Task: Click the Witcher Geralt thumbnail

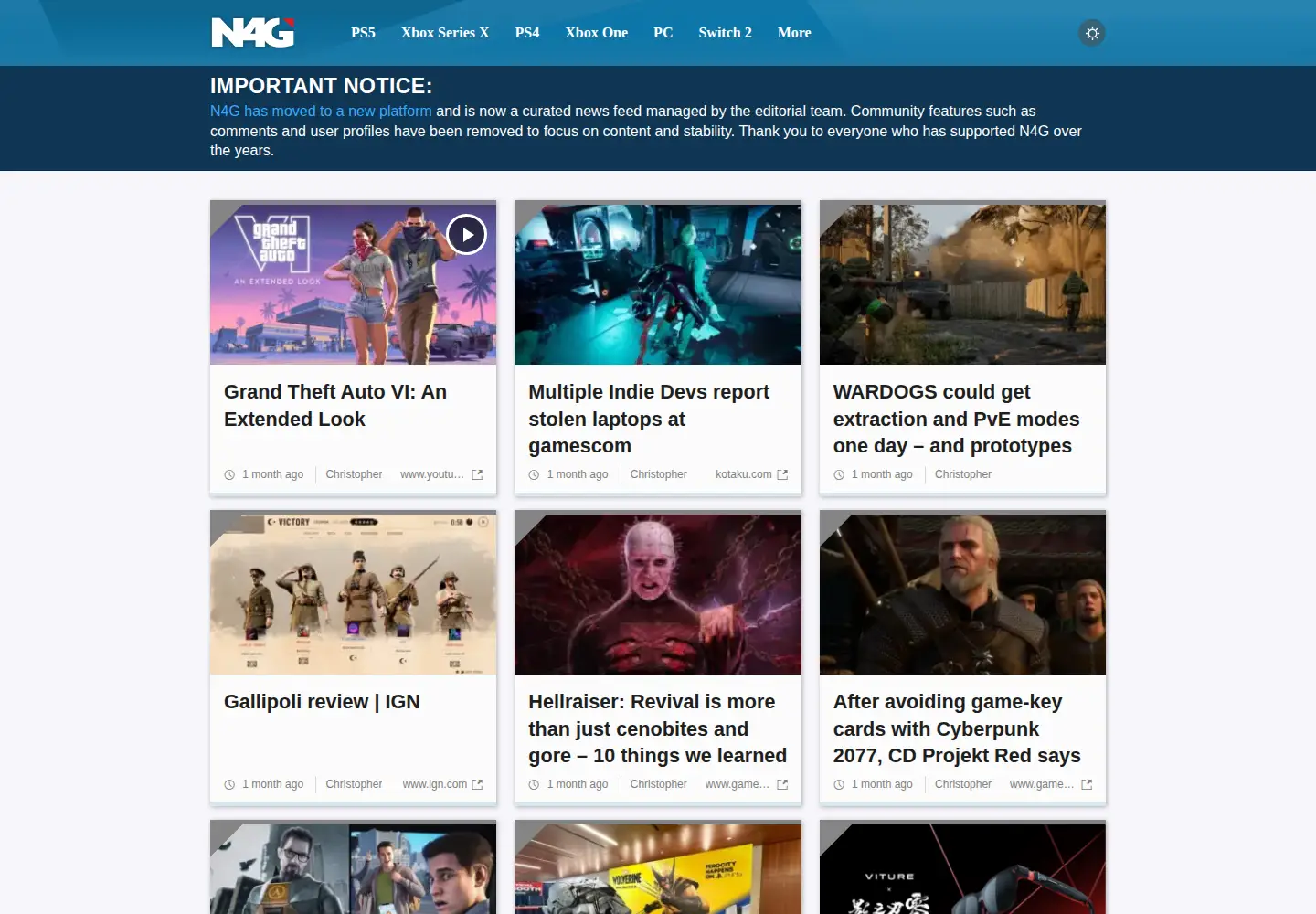Action: click(962, 593)
